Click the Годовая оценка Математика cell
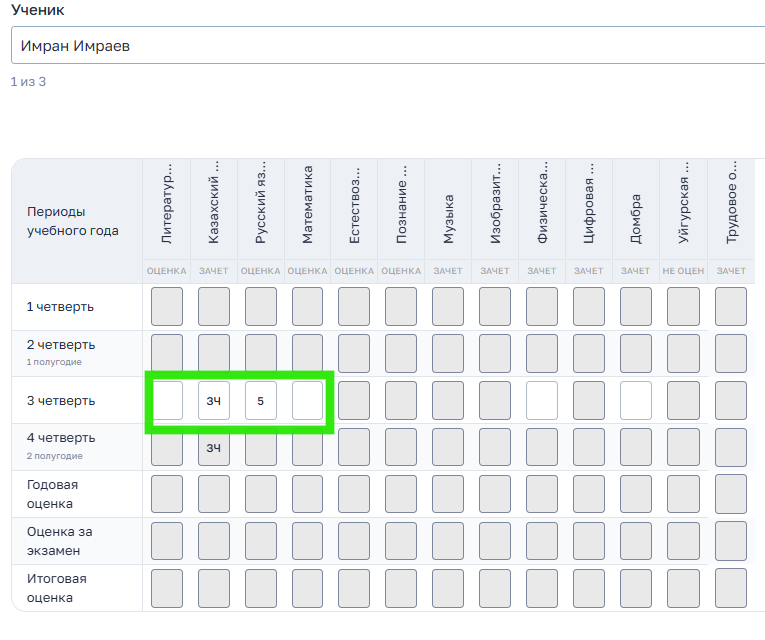Image resolution: width=765 pixels, height=640 pixels. 308,494
